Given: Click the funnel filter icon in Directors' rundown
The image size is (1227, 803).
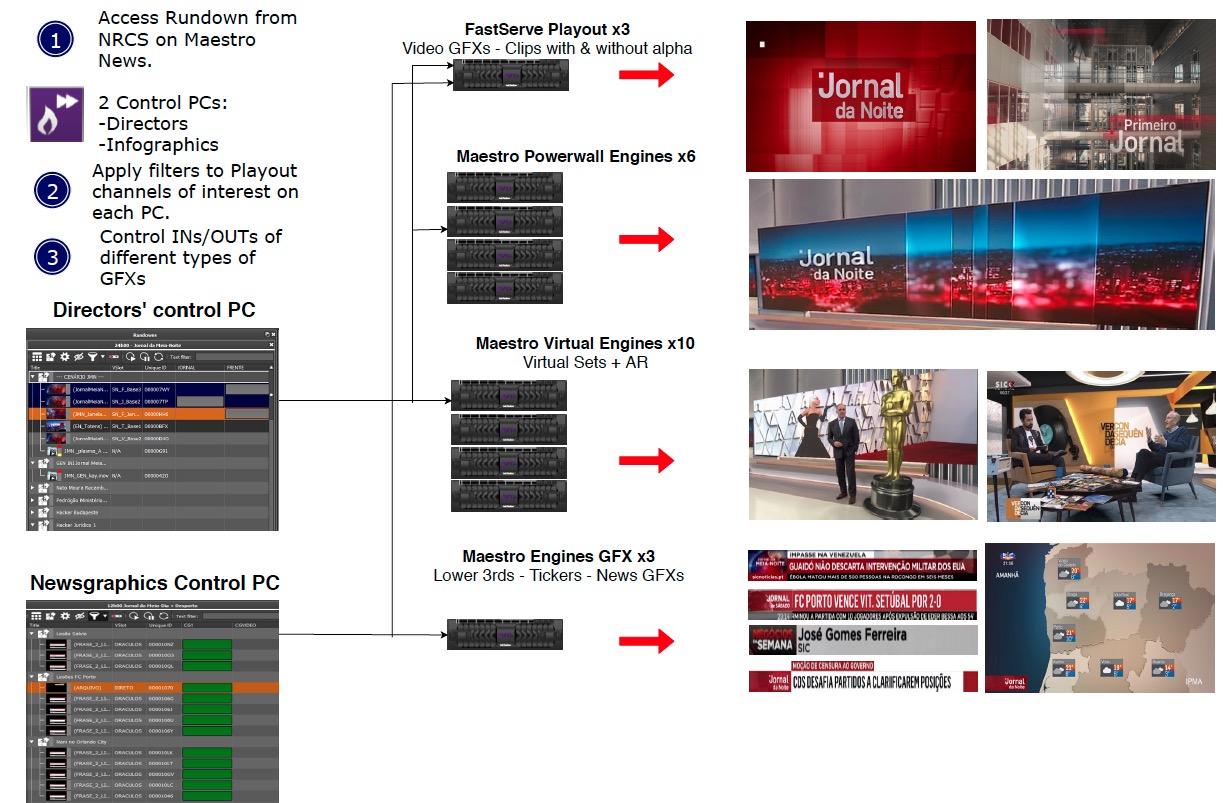Looking at the screenshot, I should pyautogui.click(x=93, y=357).
